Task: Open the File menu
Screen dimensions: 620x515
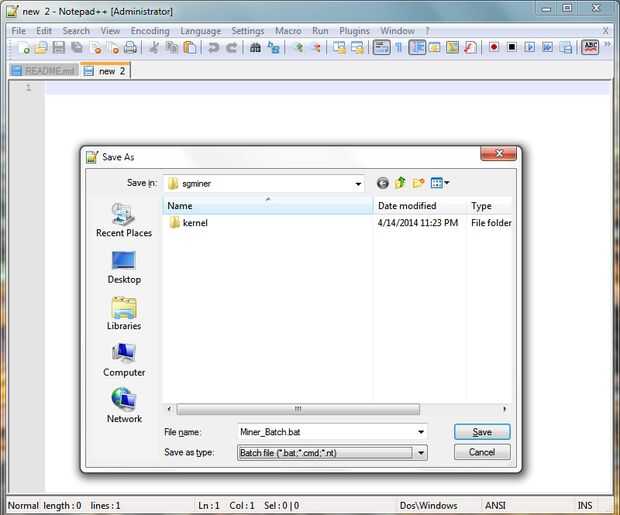Action: tap(18, 31)
